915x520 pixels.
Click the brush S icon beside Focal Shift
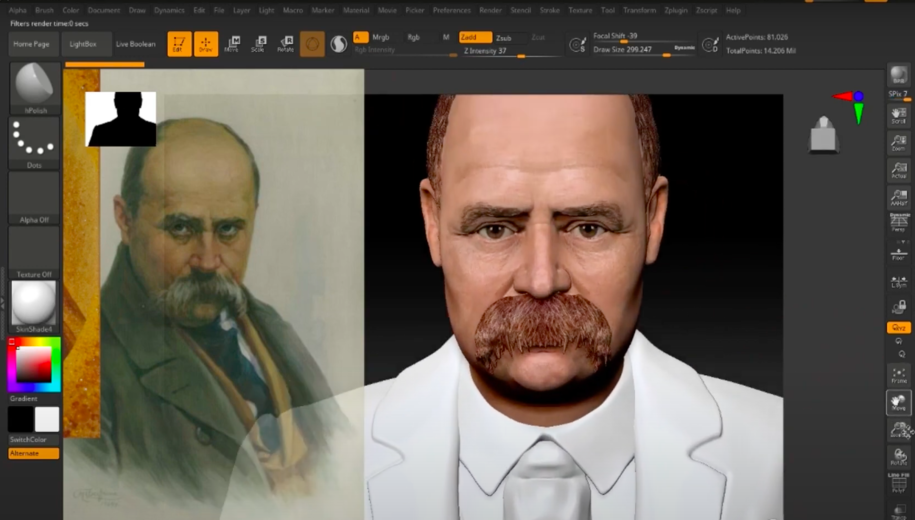click(x=578, y=44)
